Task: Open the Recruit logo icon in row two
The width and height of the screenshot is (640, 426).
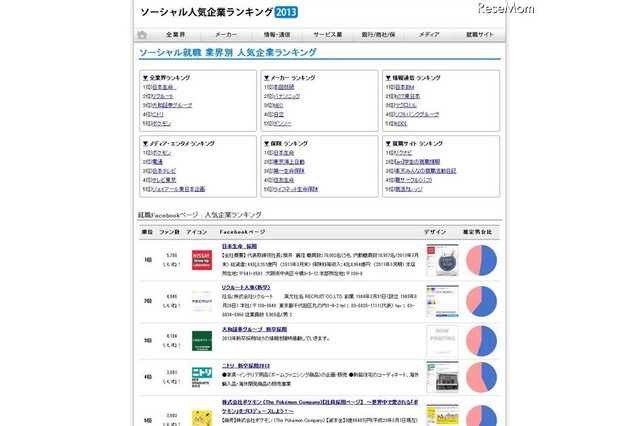Action: [202, 301]
